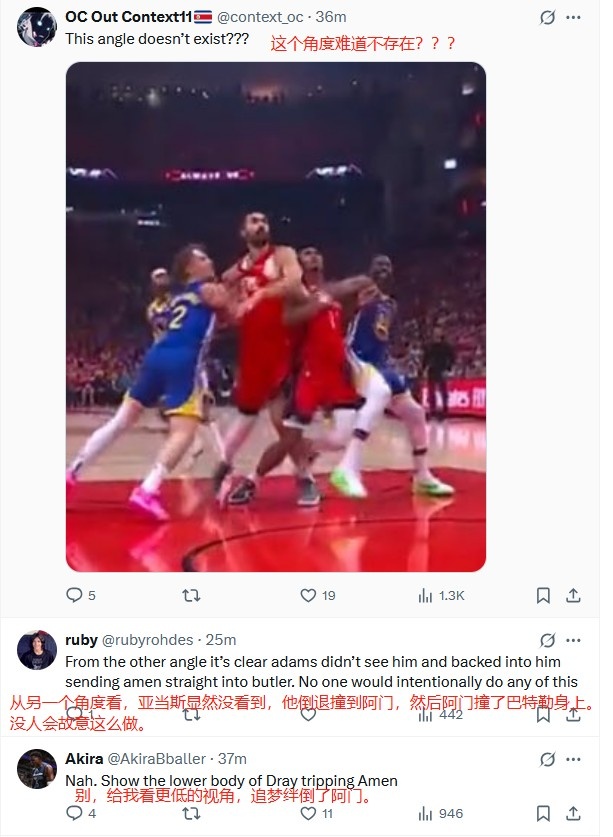613x837 pixels.
Task: Like Akira's reply with 11 likes
Action: [x=317, y=814]
